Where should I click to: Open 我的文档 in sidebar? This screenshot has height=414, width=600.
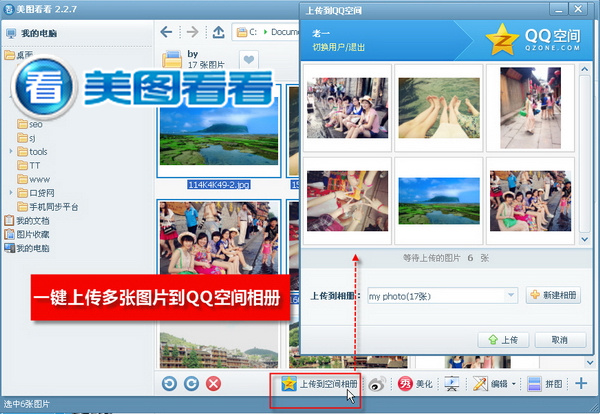(x=27, y=220)
